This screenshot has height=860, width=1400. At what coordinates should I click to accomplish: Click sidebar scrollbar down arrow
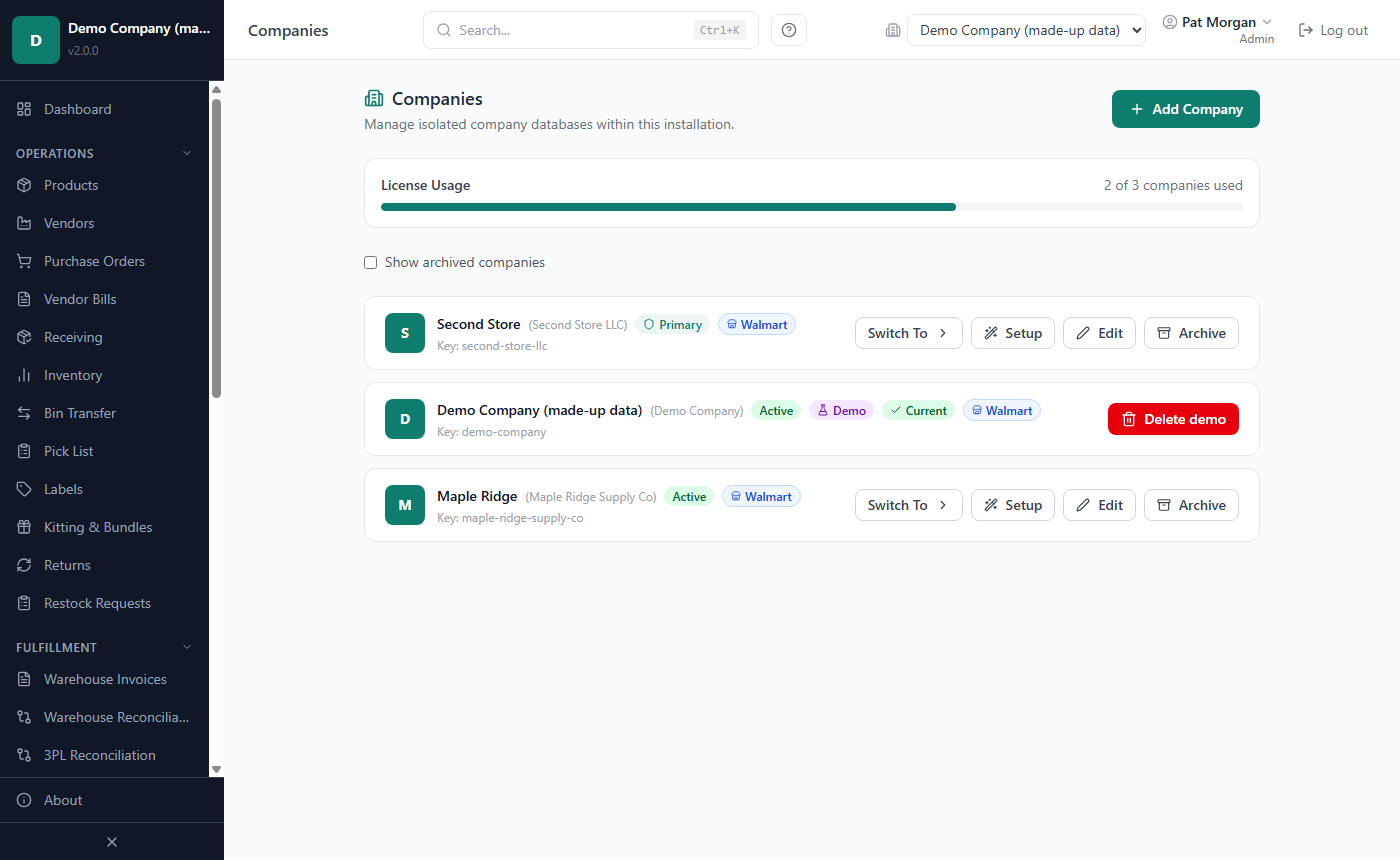pos(216,769)
